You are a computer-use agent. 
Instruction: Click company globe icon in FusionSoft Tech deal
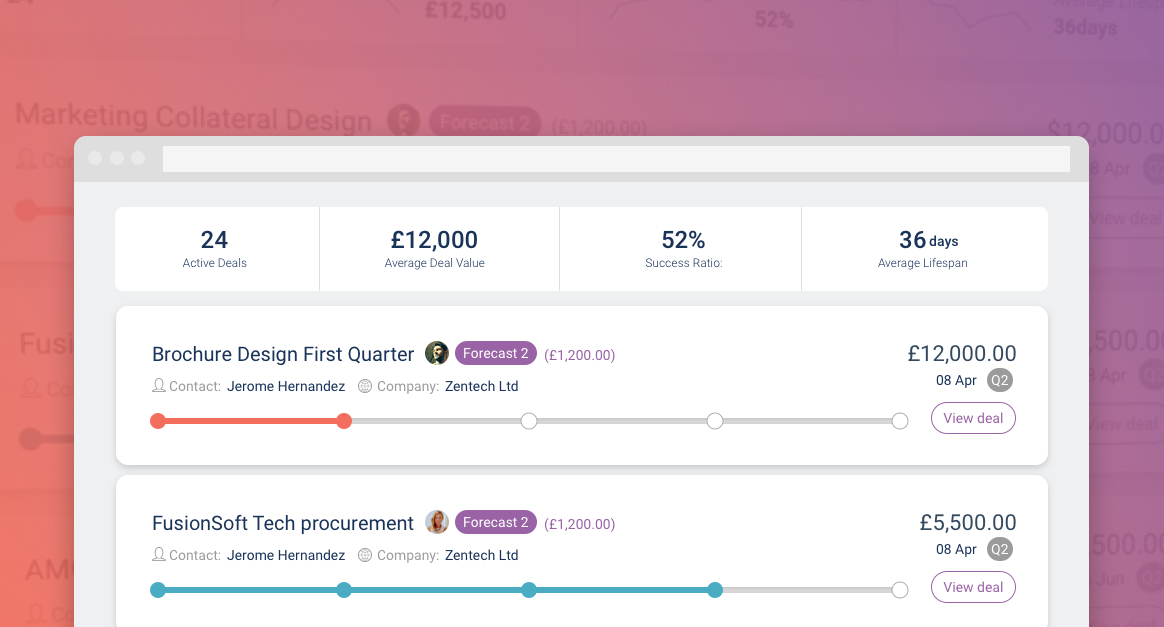(364, 555)
